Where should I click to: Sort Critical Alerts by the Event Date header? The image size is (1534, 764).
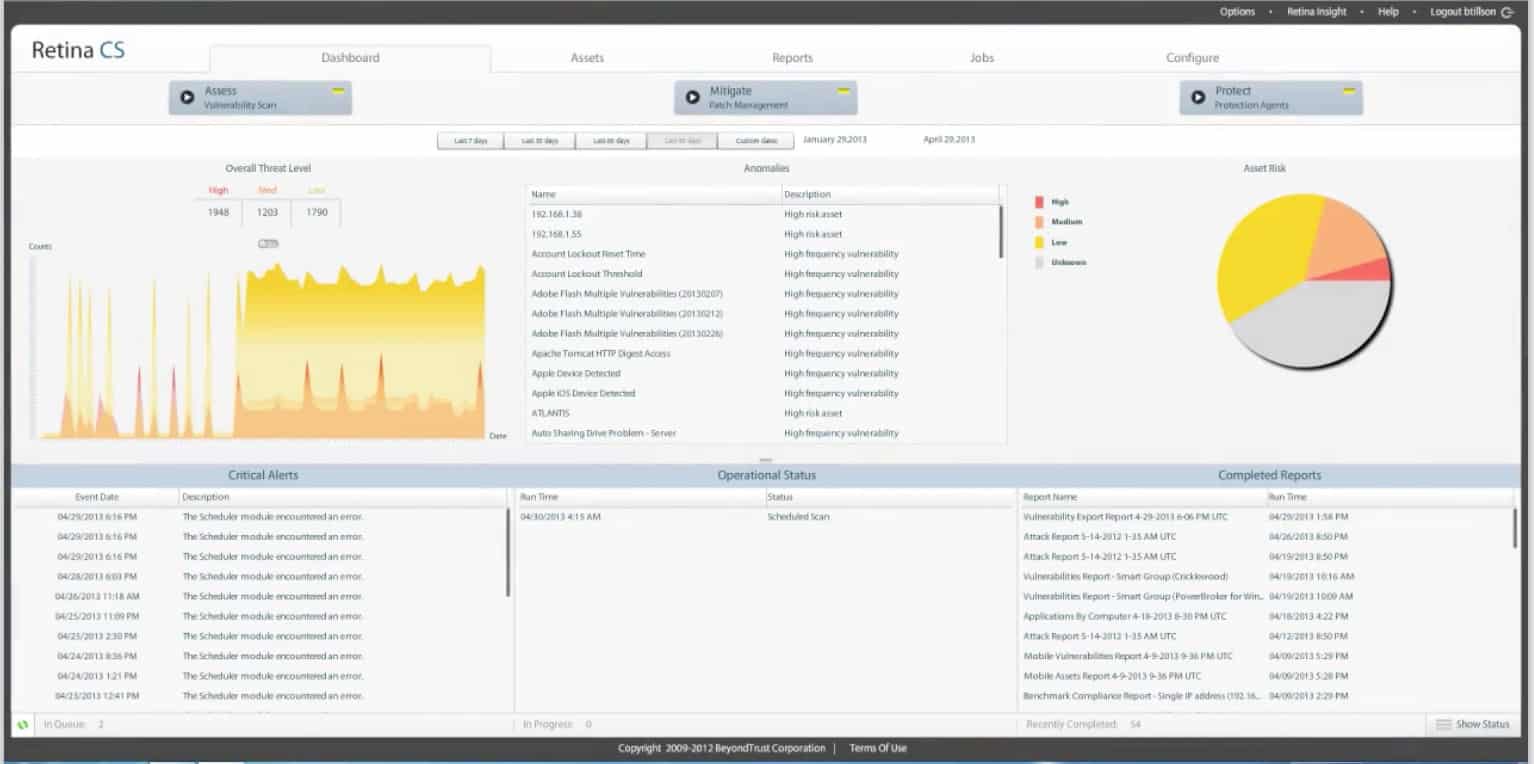96,497
